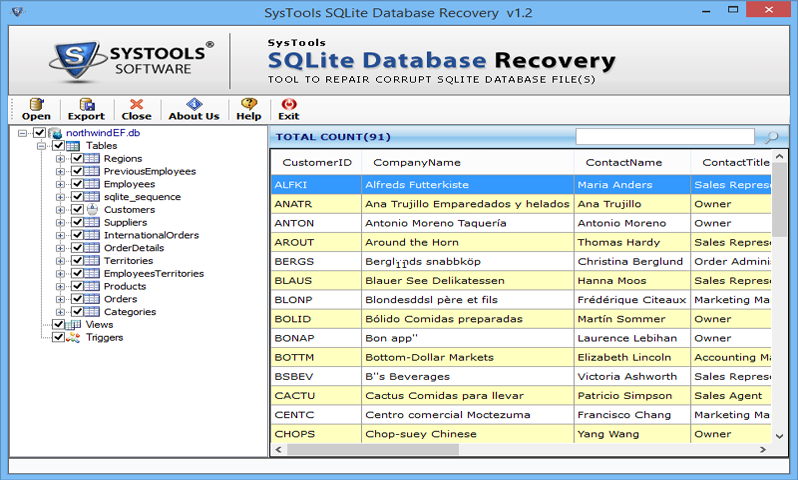Open a database with the Open toolbar icon
798x480 pixels.
point(36,104)
